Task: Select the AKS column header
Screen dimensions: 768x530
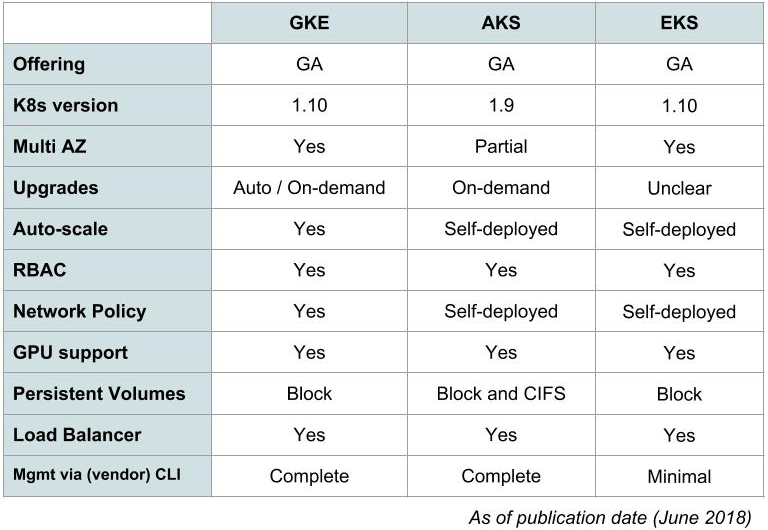Action: [500, 23]
